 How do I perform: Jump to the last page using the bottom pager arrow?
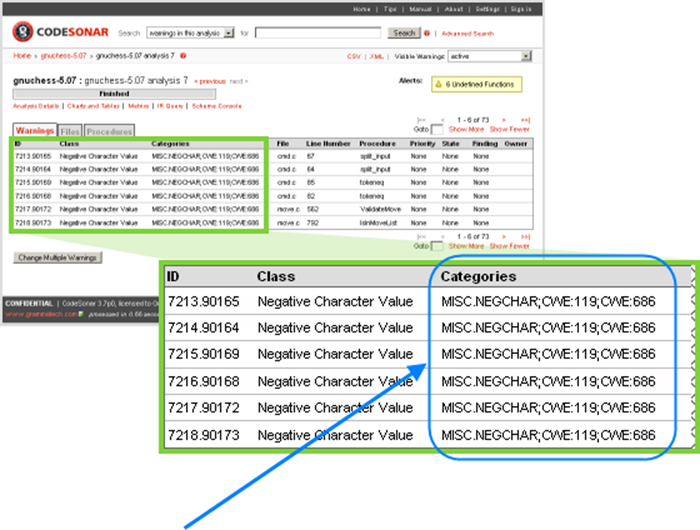pos(525,237)
